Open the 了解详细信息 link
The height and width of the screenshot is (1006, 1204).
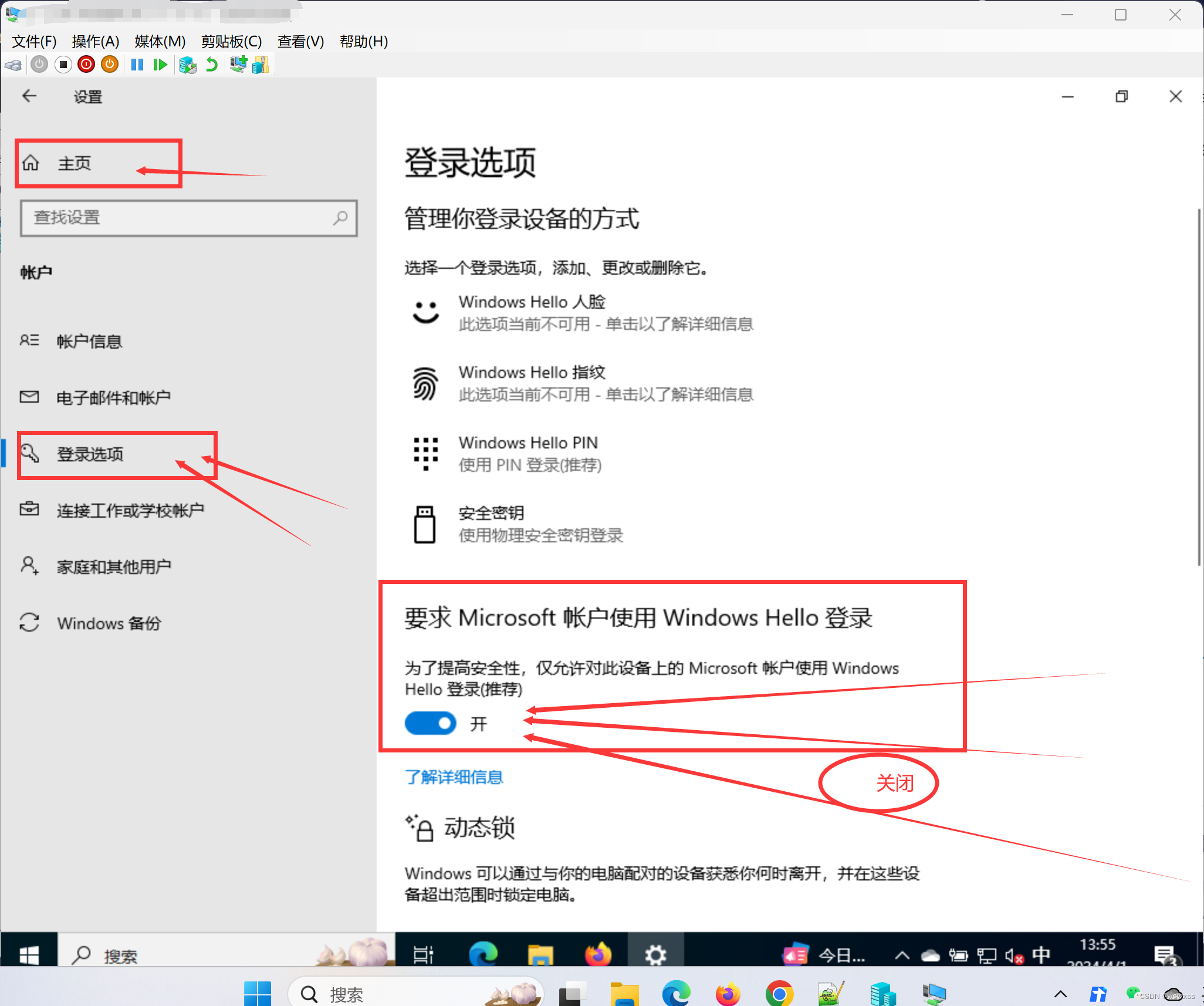454,777
